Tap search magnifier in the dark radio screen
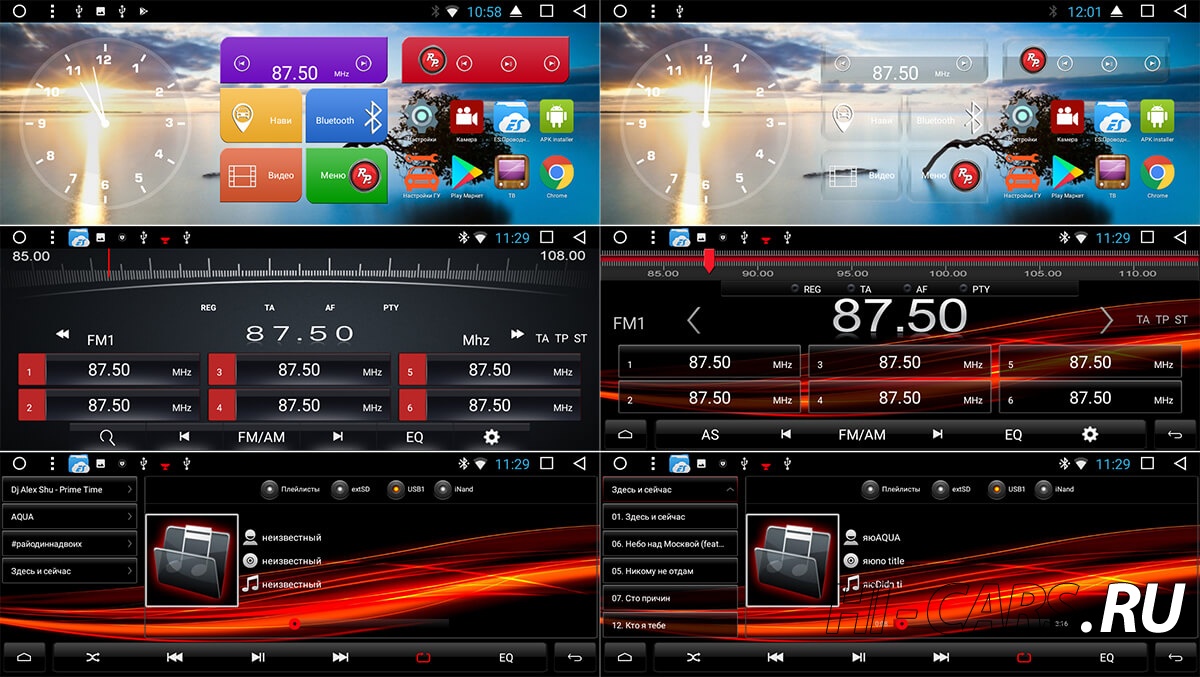1200x677 pixels. (107, 437)
